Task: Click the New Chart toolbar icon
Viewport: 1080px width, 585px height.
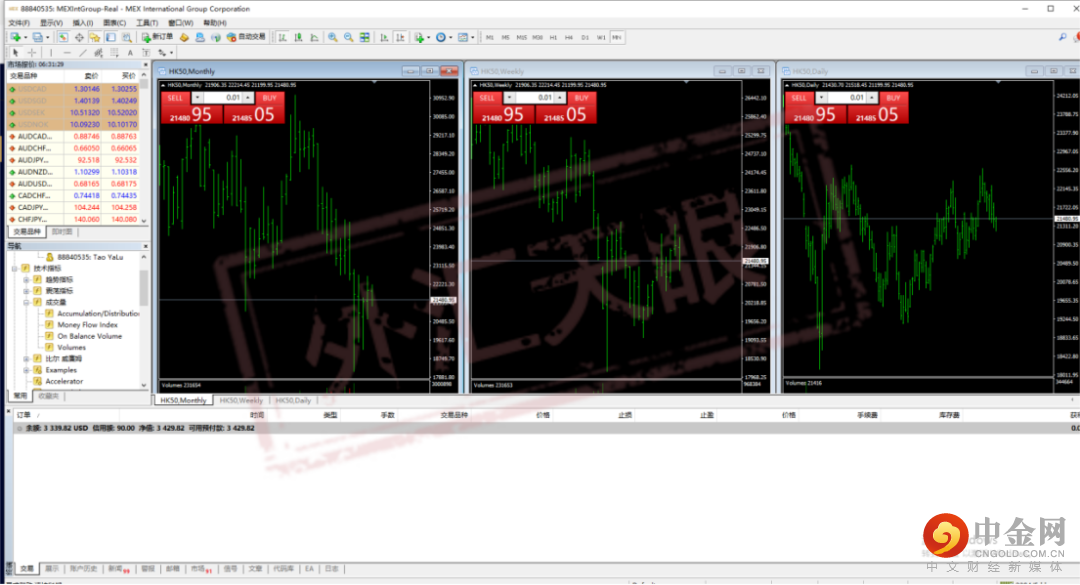Action: click(x=15, y=37)
